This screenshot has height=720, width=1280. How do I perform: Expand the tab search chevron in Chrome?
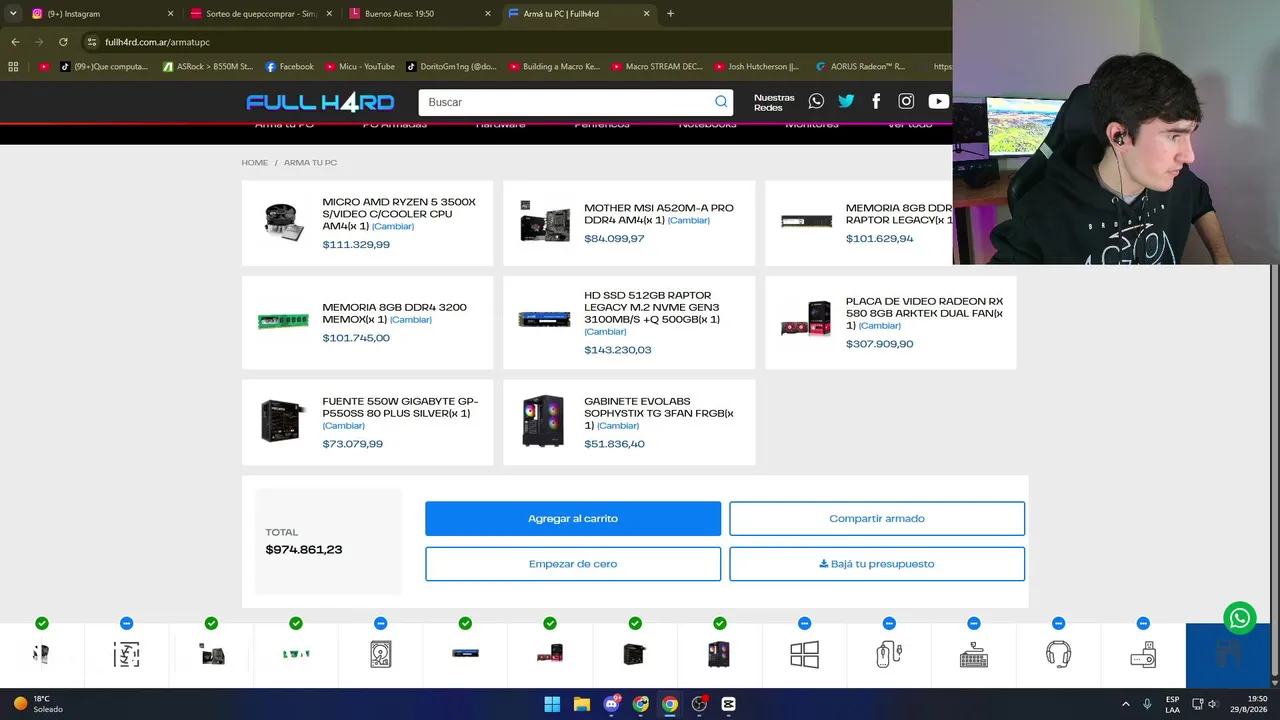[13, 14]
